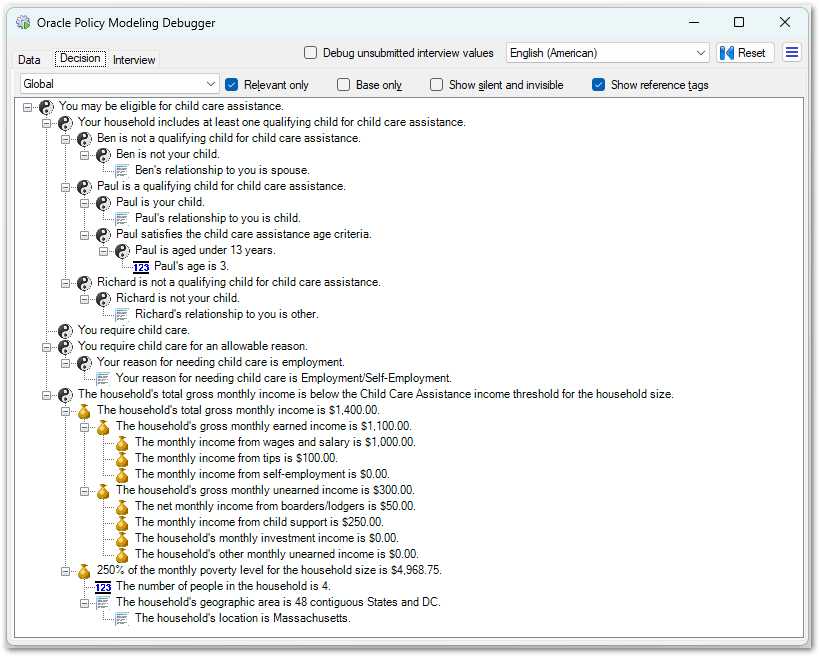Click the money bag icon for wages and salary $1,000.00
Screen dimensions: 820x657
(122, 443)
